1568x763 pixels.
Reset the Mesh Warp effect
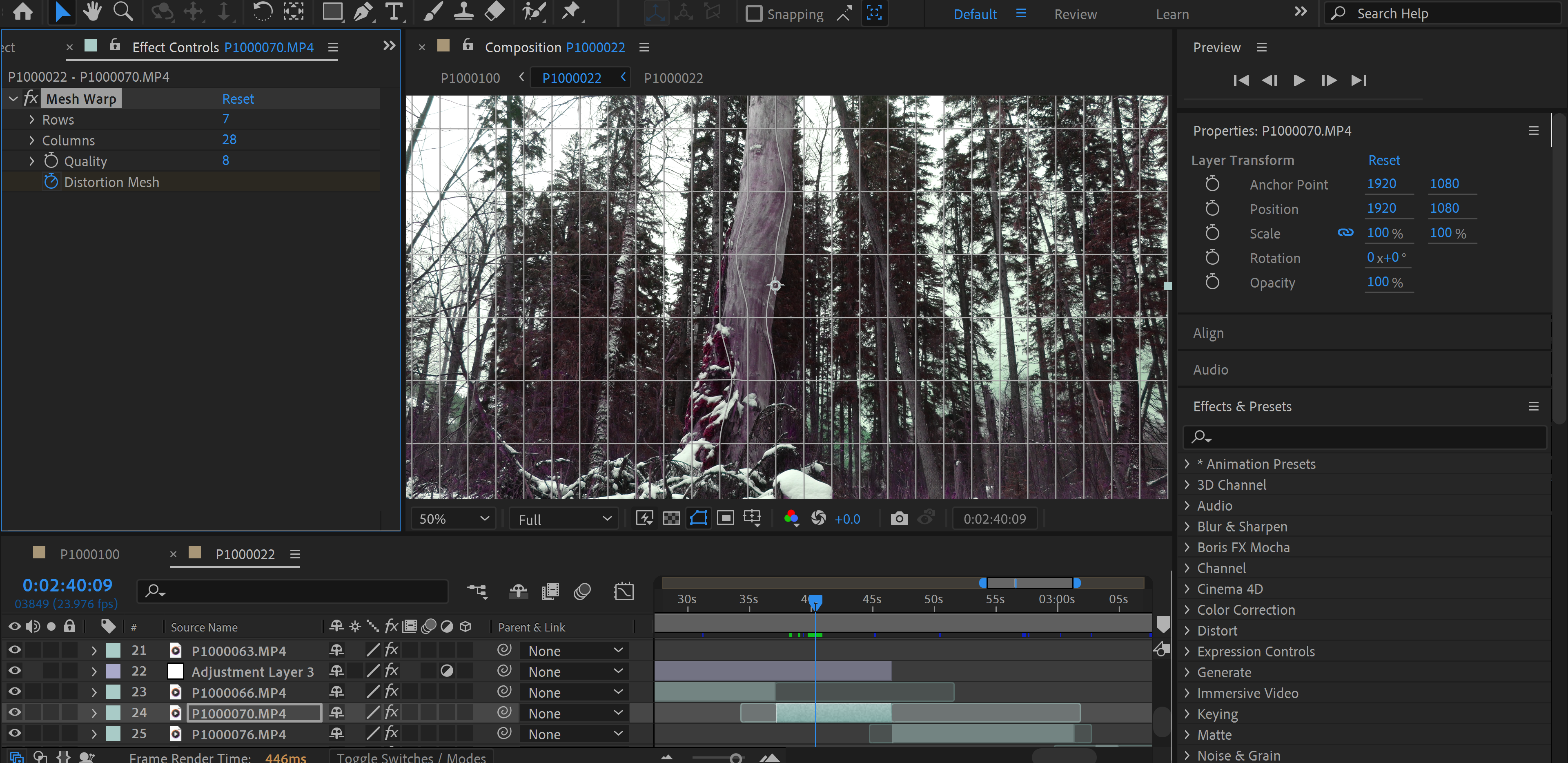[238, 98]
